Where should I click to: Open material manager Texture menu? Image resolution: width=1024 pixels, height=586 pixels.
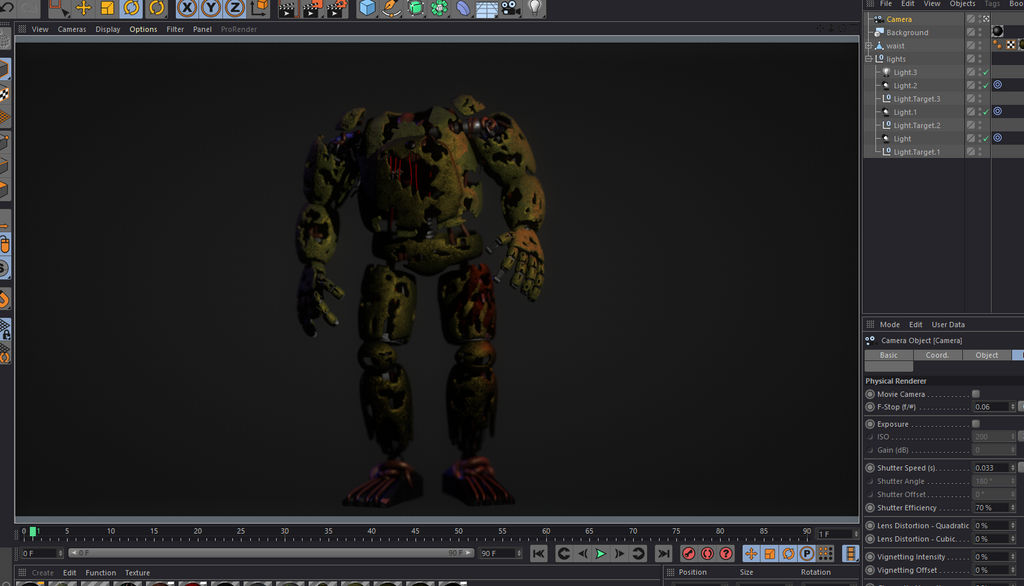click(137, 573)
